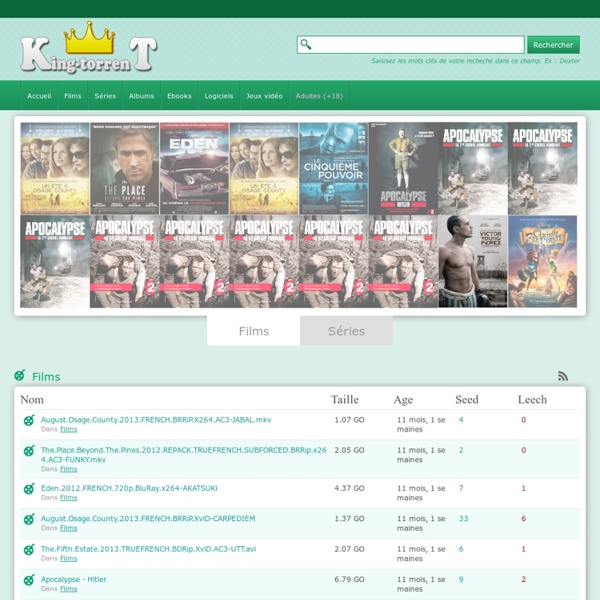Click reel icon for Eden.2012 row
Viewport: 600px width, 600px height.
(x=29, y=489)
